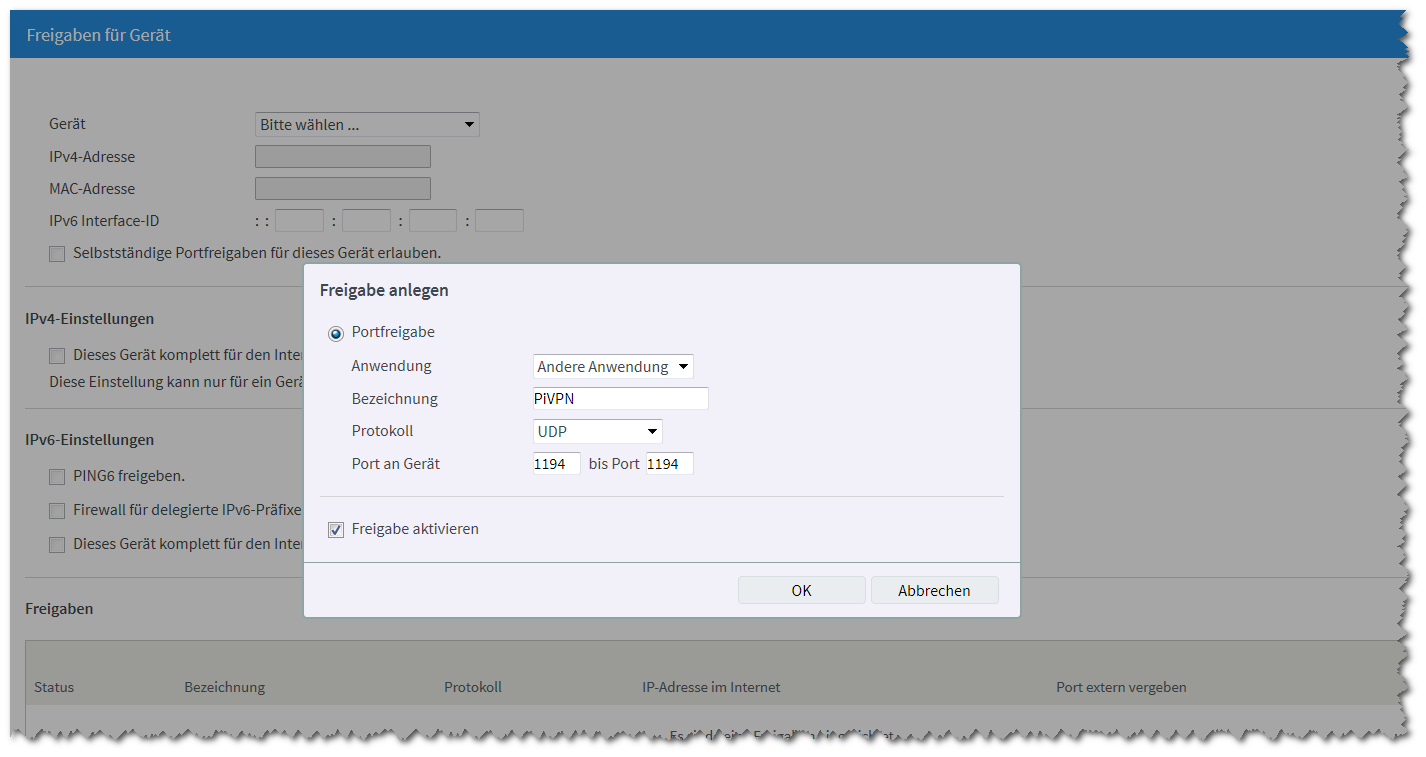Open the Anwendung dropdown

click(613, 367)
